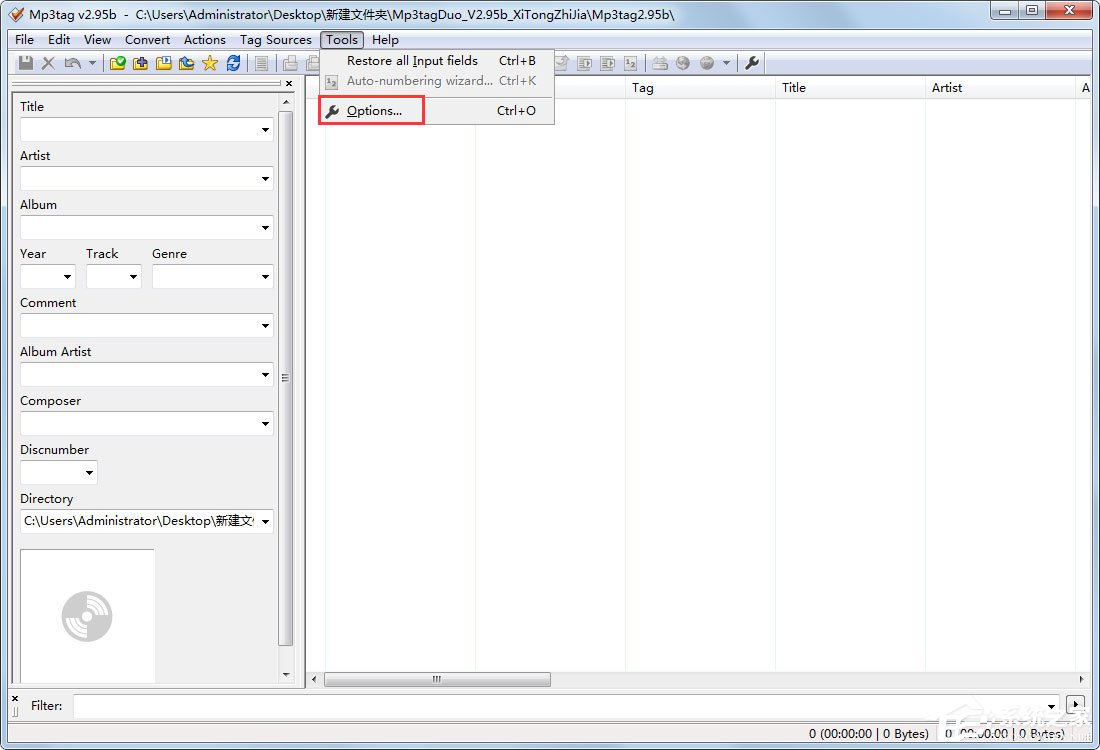Open the Filter history dropdown arrow
The image size is (1100, 750).
tap(1052, 706)
